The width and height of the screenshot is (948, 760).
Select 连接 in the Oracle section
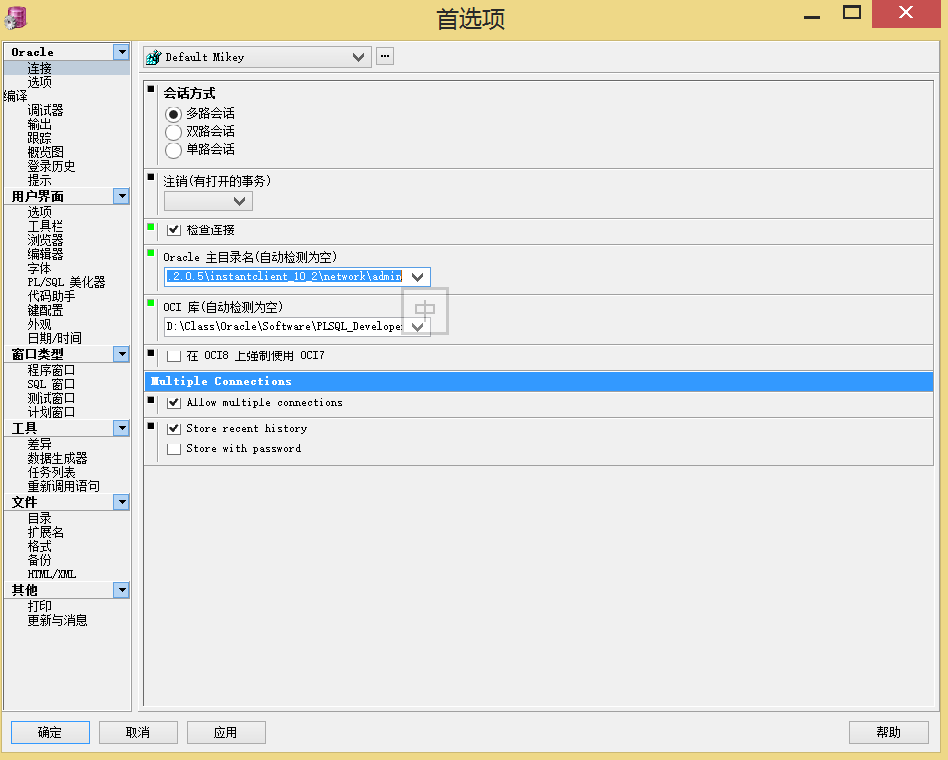click(x=39, y=68)
